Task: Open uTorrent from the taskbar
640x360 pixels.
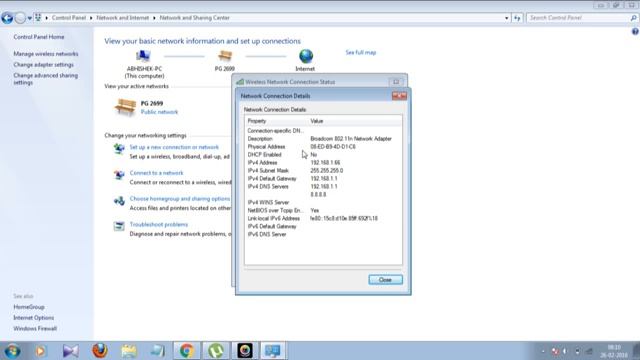Action: tap(216, 351)
